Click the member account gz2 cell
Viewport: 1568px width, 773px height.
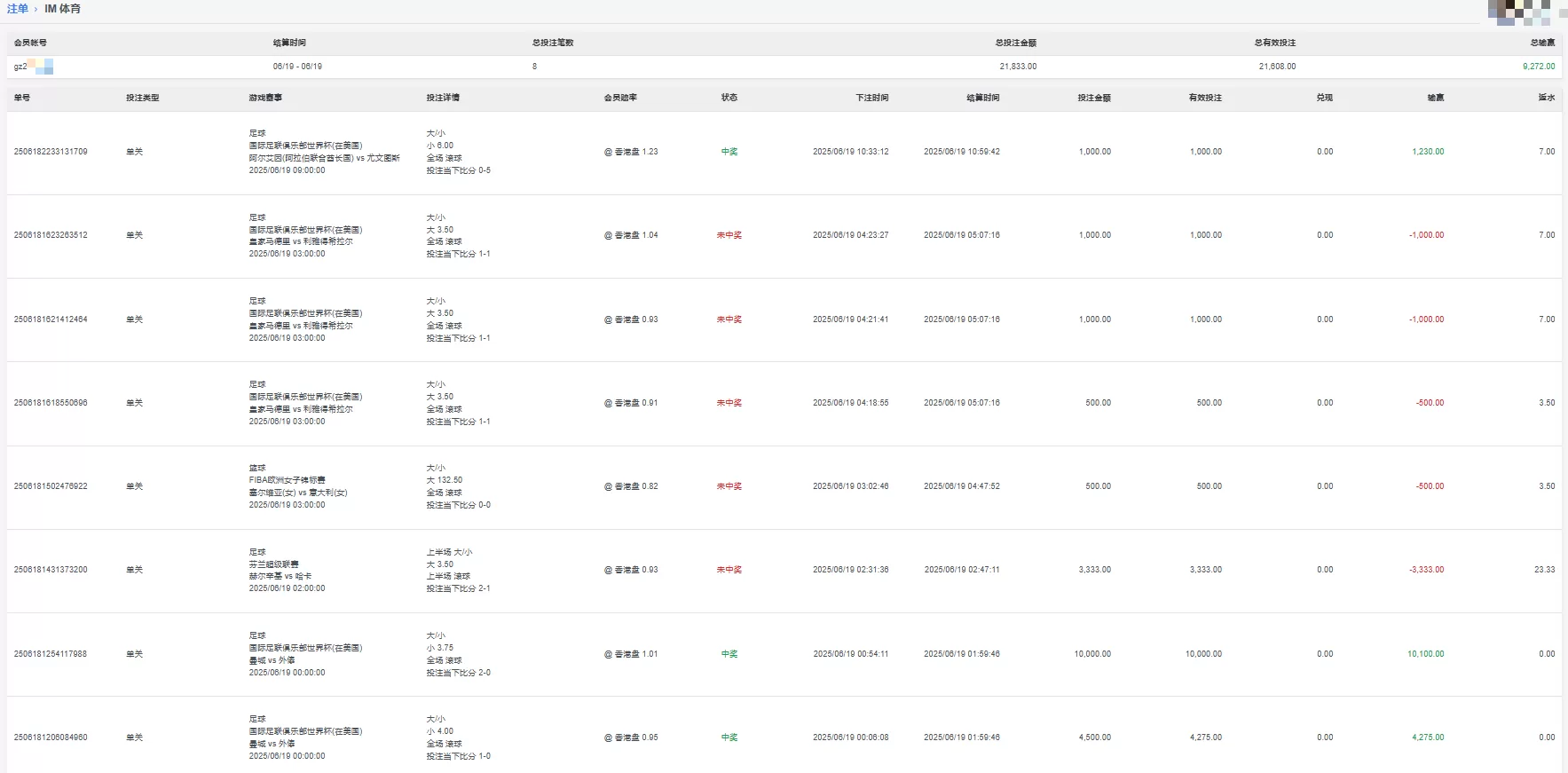[34, 67]
